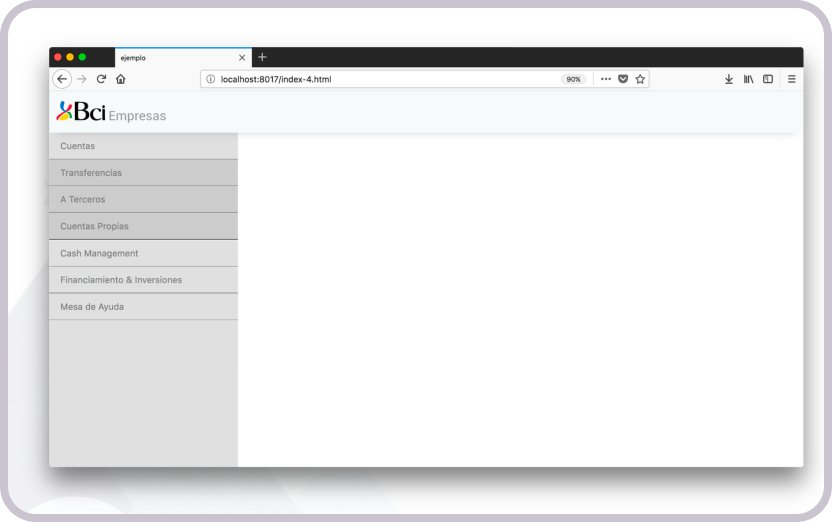Click the browser back arrow button
The image size is (832, 522).
(62, 79)
